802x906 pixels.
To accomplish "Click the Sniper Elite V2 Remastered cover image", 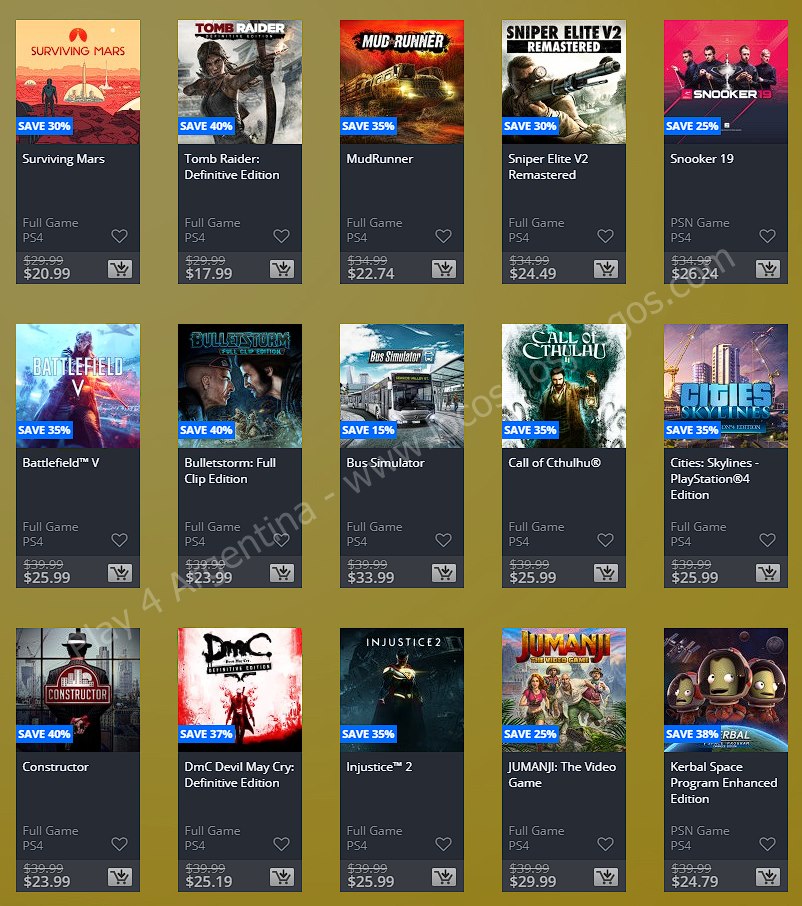I will [564, 82].
